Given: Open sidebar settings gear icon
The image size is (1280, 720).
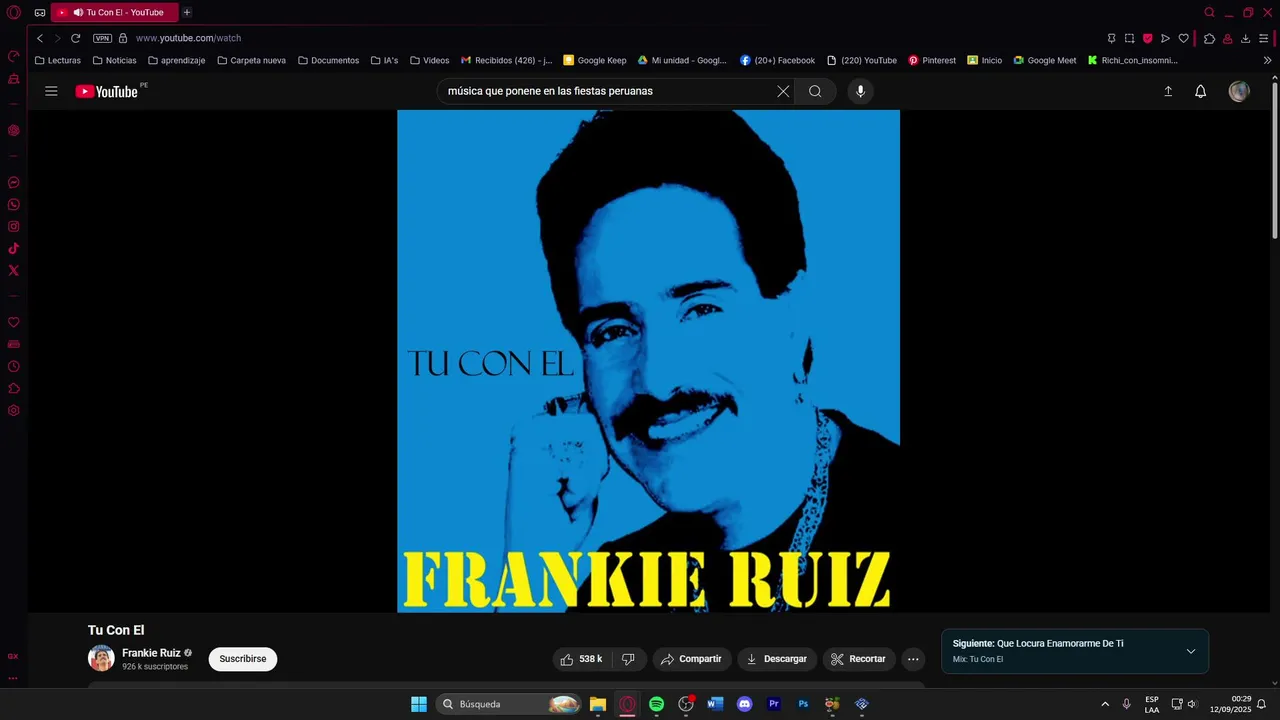Looking at the screenshot, I should [14, 410].
